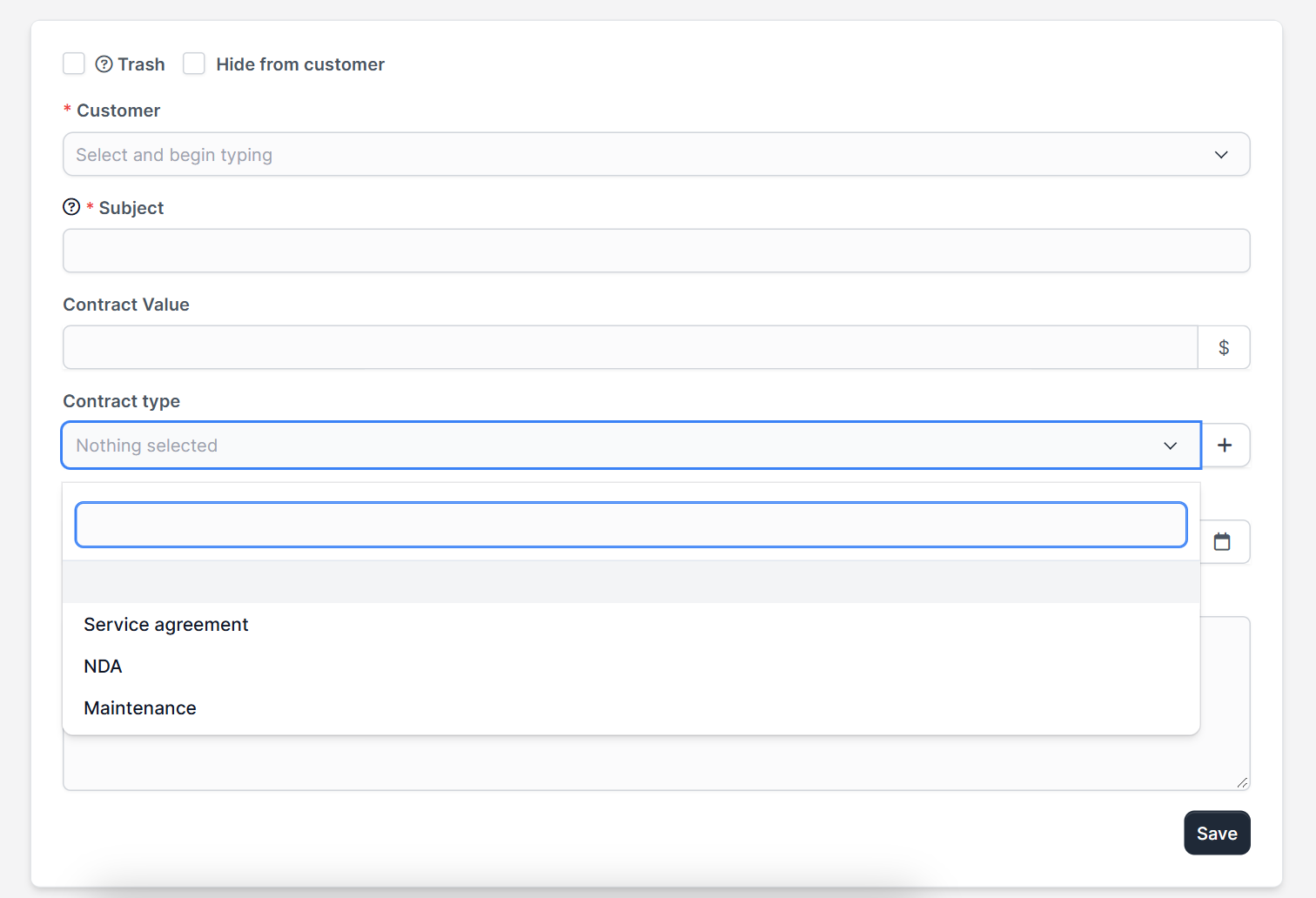Image resolution: width=1316 pixels, height=898 pixels.
Task: Click the Hide from customer label
Action: 300,64
